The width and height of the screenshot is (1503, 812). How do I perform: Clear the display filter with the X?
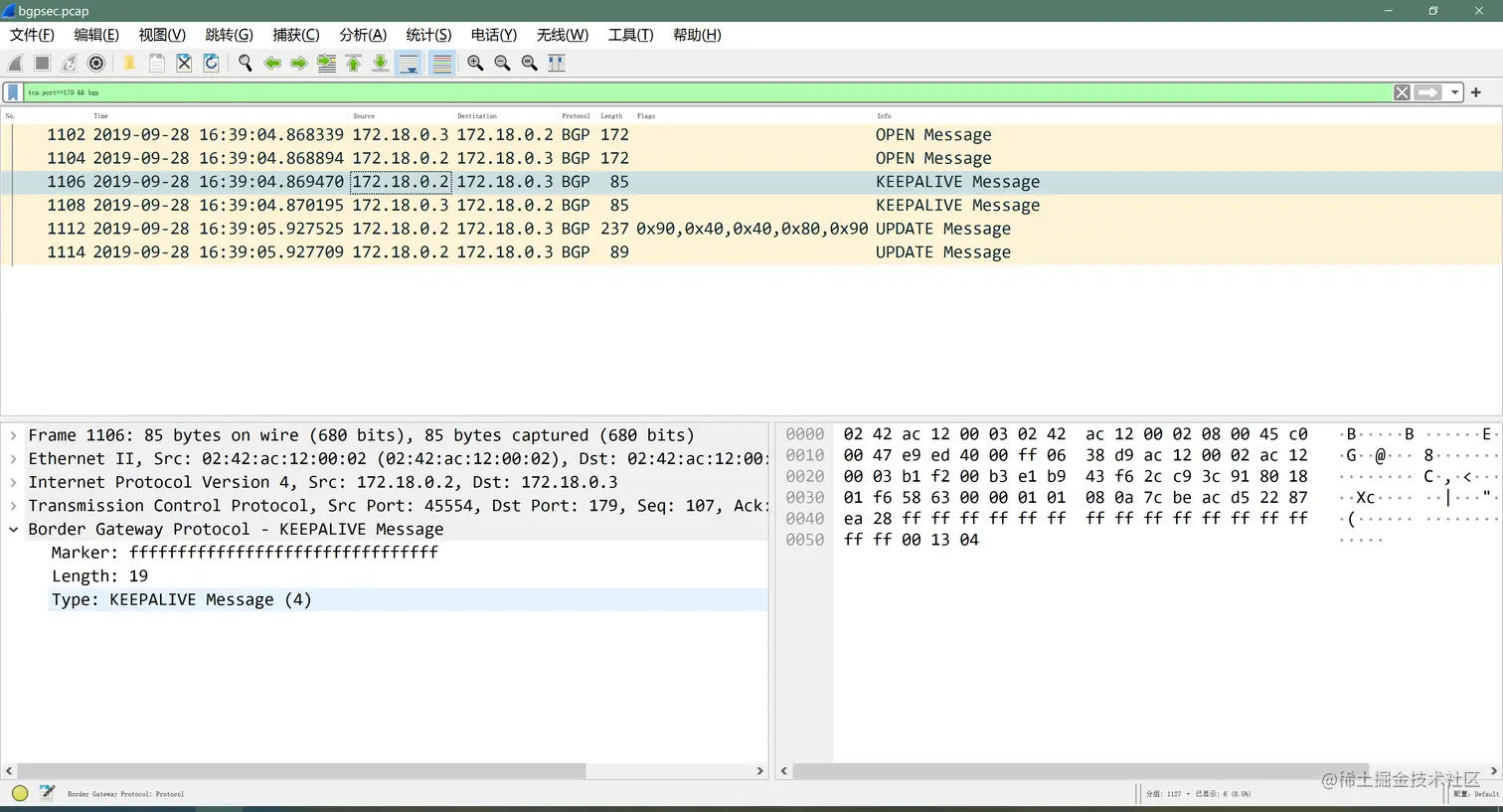coord(1402,92)
